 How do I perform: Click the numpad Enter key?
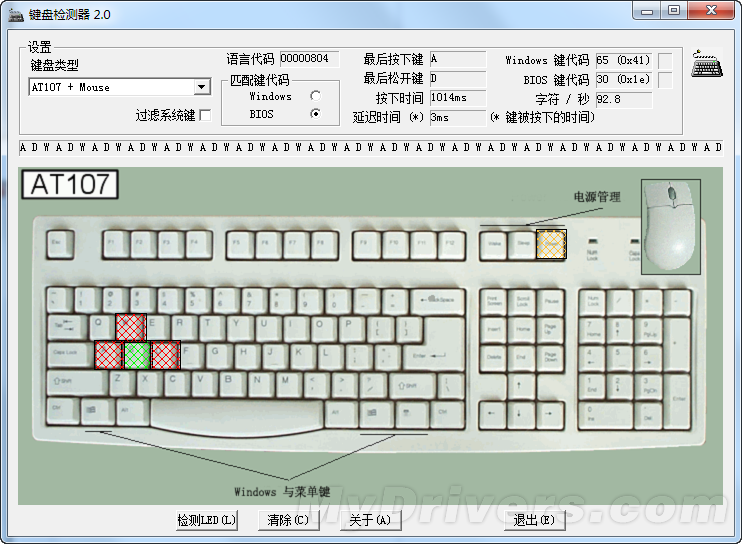tap(678, 401)
